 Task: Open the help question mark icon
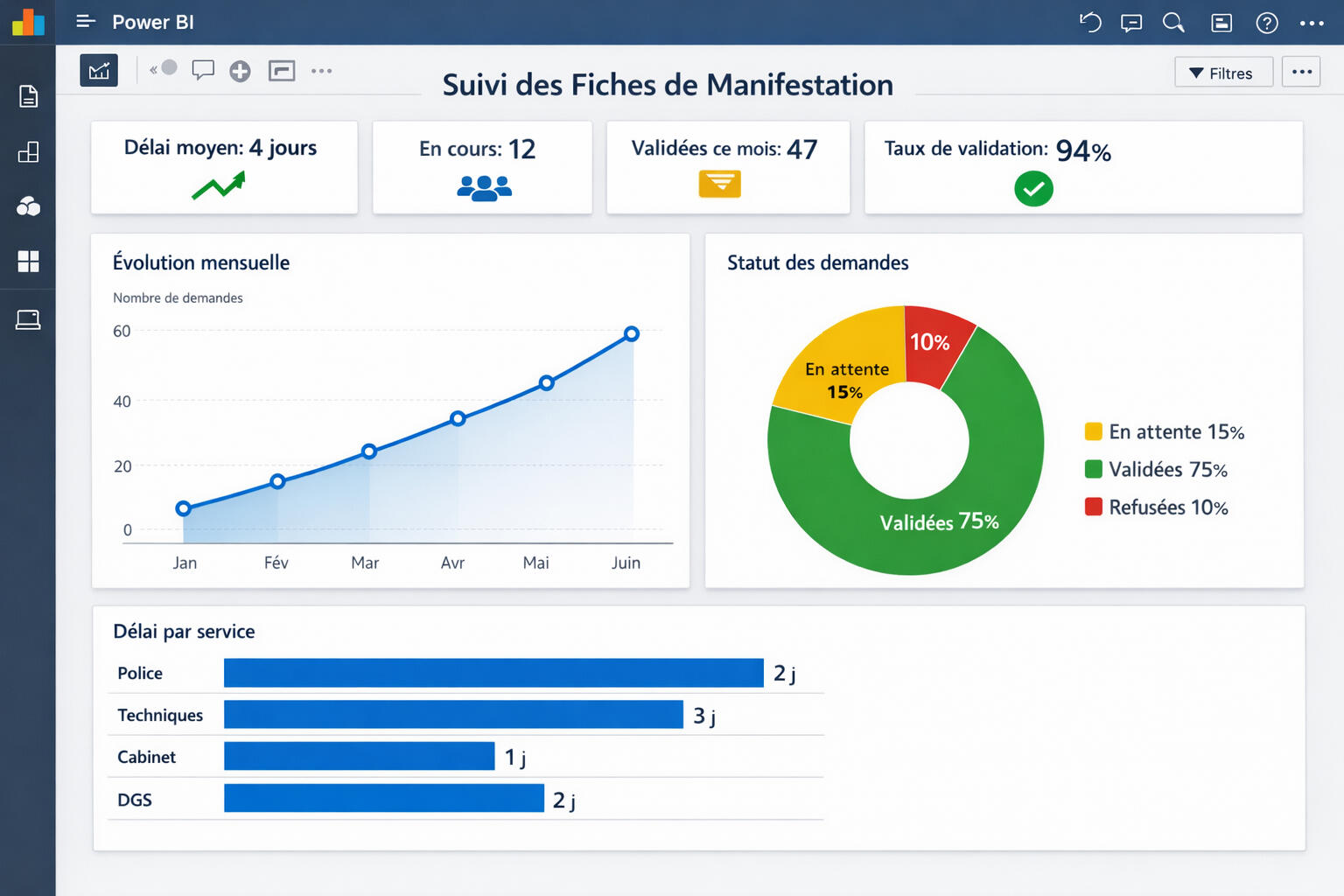click(1266, 24)
